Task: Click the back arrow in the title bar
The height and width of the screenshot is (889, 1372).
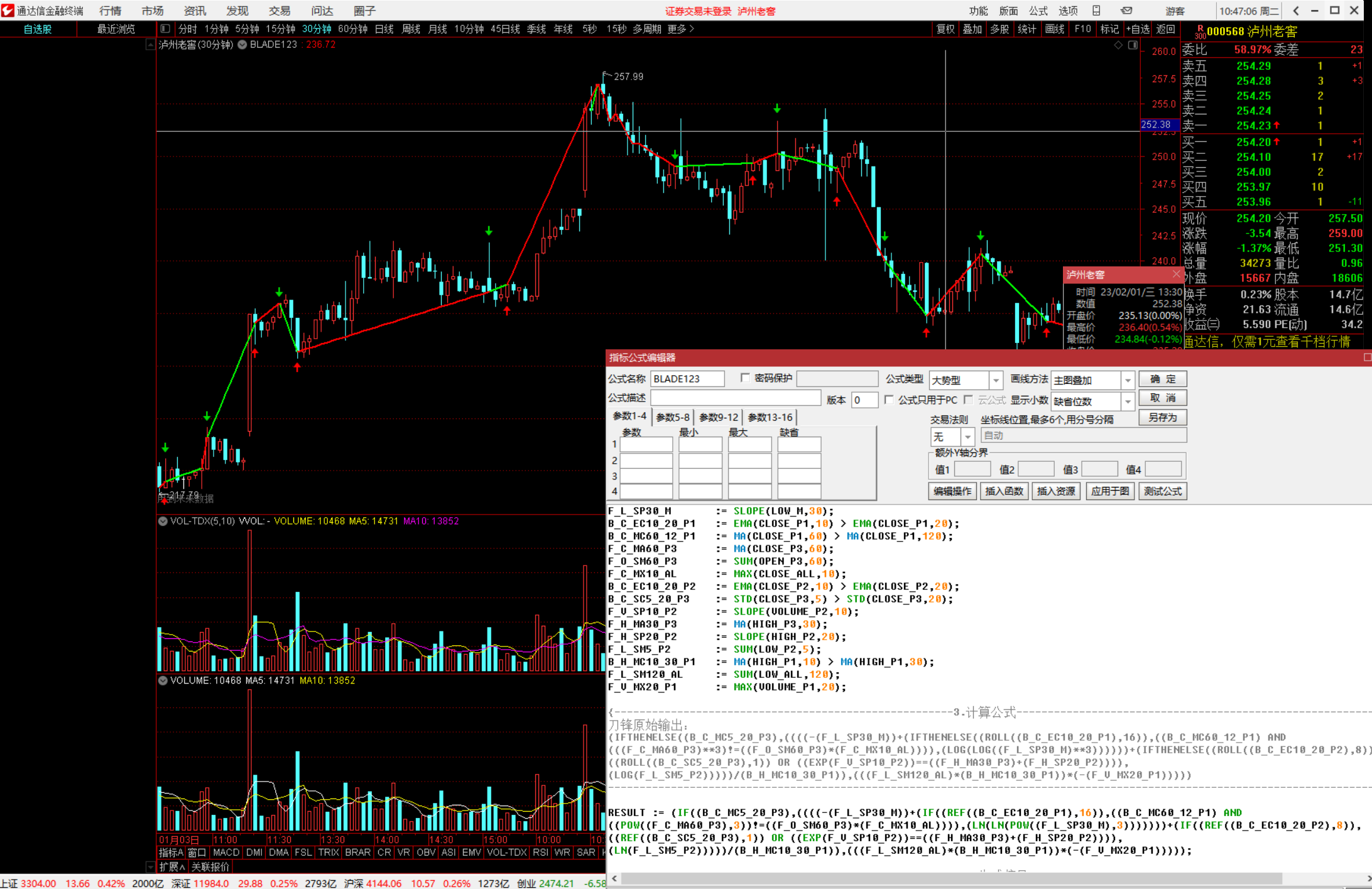Action: coord(1295,11)
